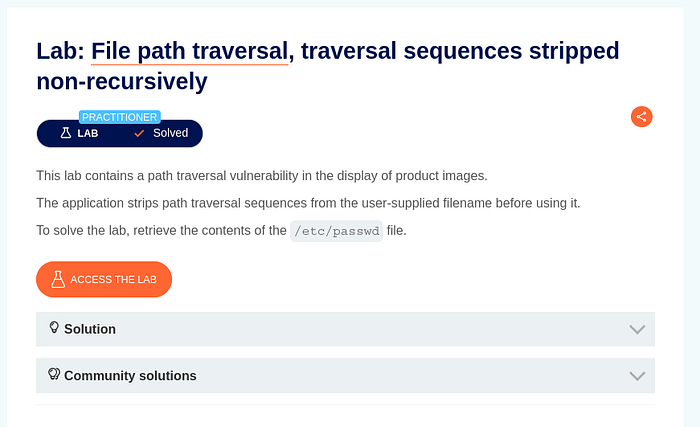Open the Community solutions accordion label
This screenshot has width=700, height=427.
130,376
